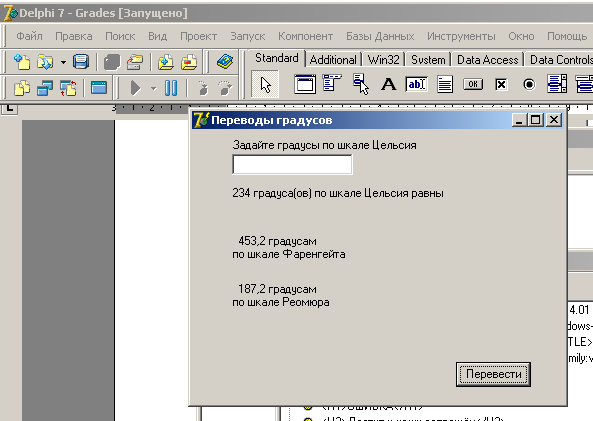Click the New Form toolbar icon
The height and width of the screenshot is (421, 593).
click(99, 88)
